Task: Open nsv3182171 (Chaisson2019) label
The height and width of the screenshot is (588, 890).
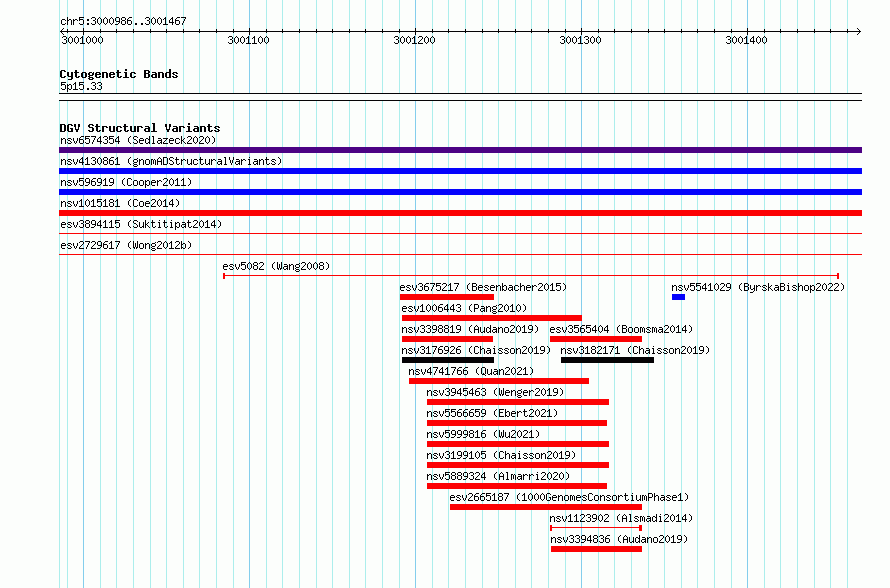Action: [x=635, y=350]
